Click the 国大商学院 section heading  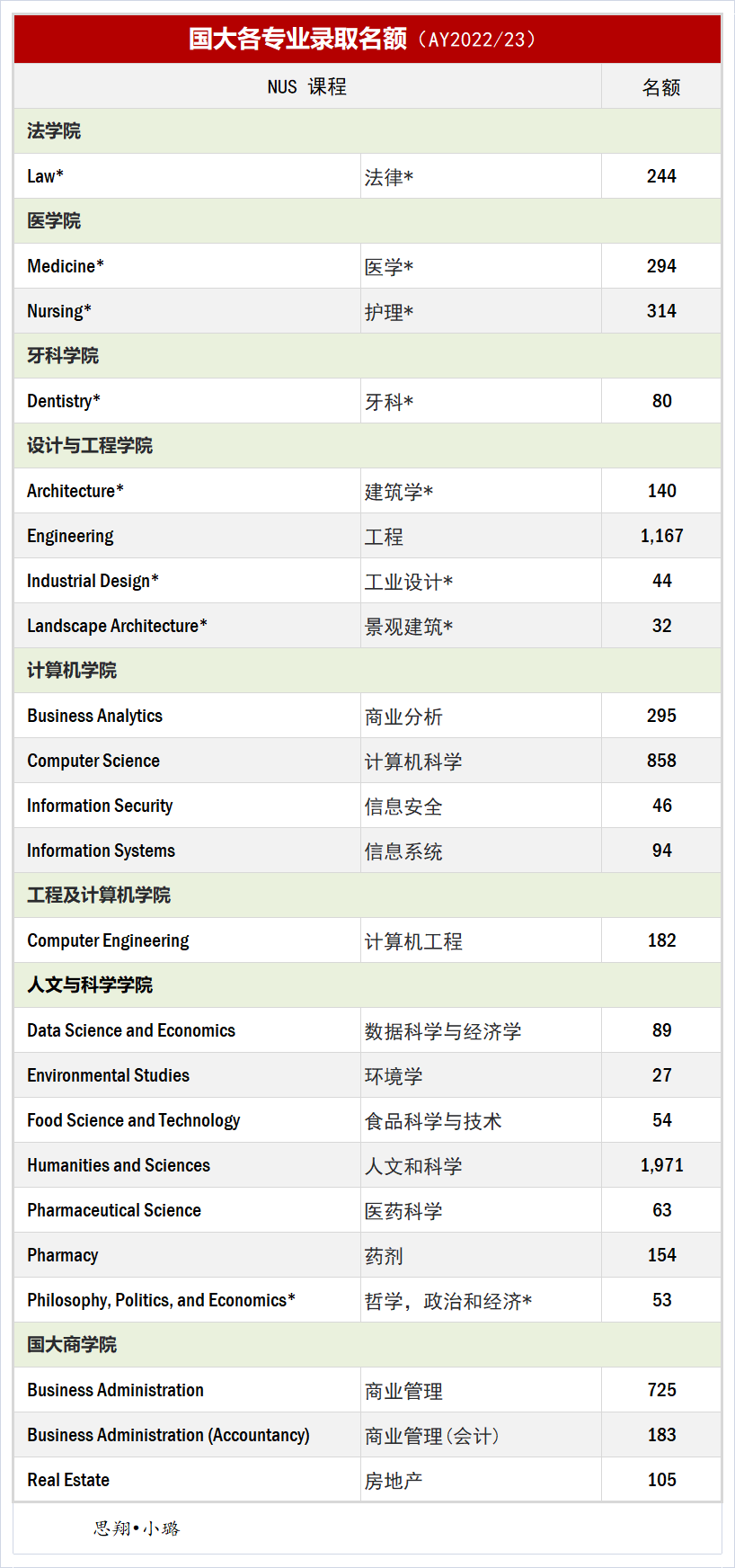[x=72, y=1345]
